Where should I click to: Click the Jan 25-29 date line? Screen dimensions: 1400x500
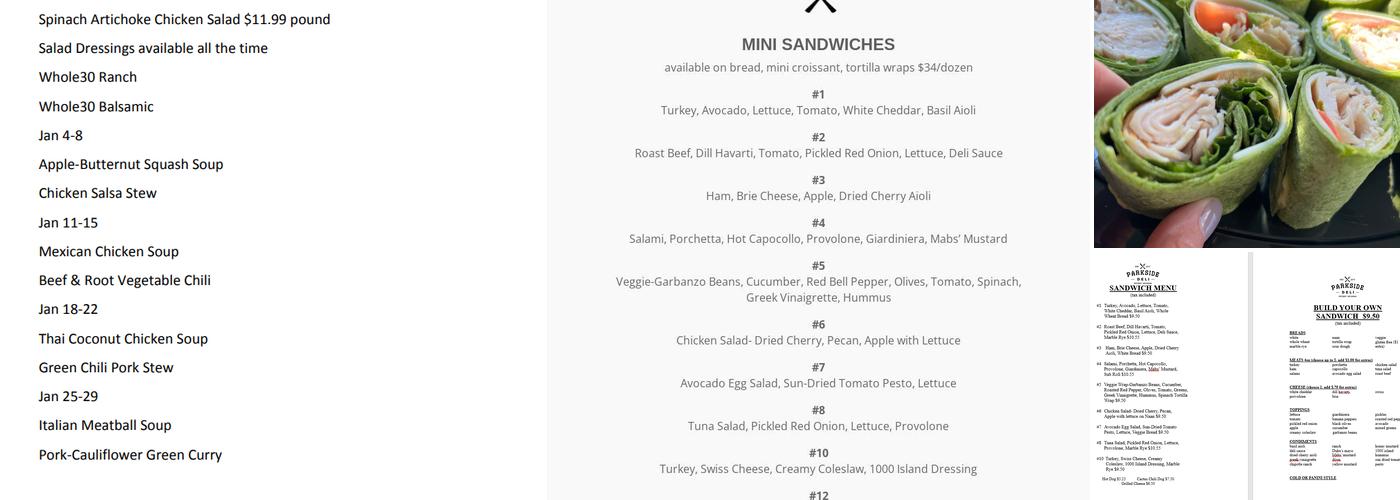[x=68, y=396]
